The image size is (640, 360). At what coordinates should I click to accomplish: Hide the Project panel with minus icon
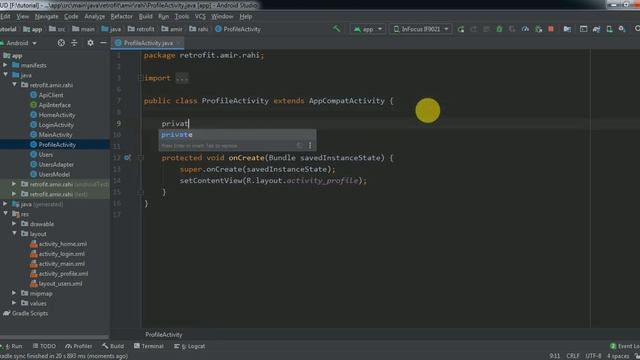[x=103, y=42]
